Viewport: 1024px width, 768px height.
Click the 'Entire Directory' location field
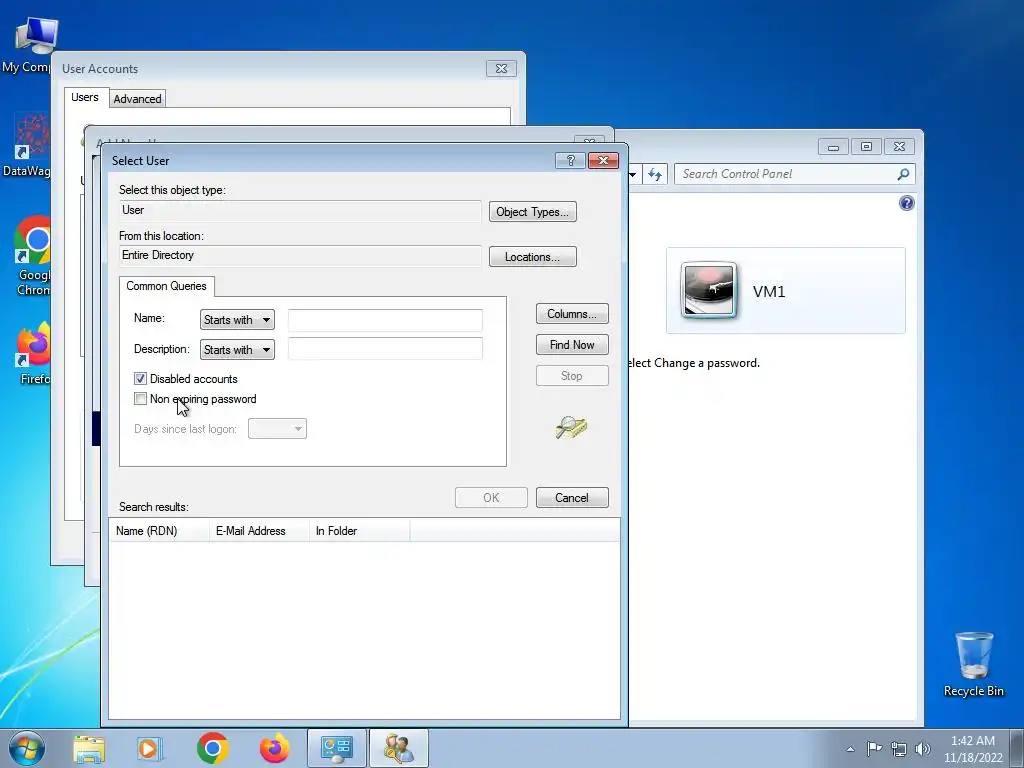tap(300, 256)
